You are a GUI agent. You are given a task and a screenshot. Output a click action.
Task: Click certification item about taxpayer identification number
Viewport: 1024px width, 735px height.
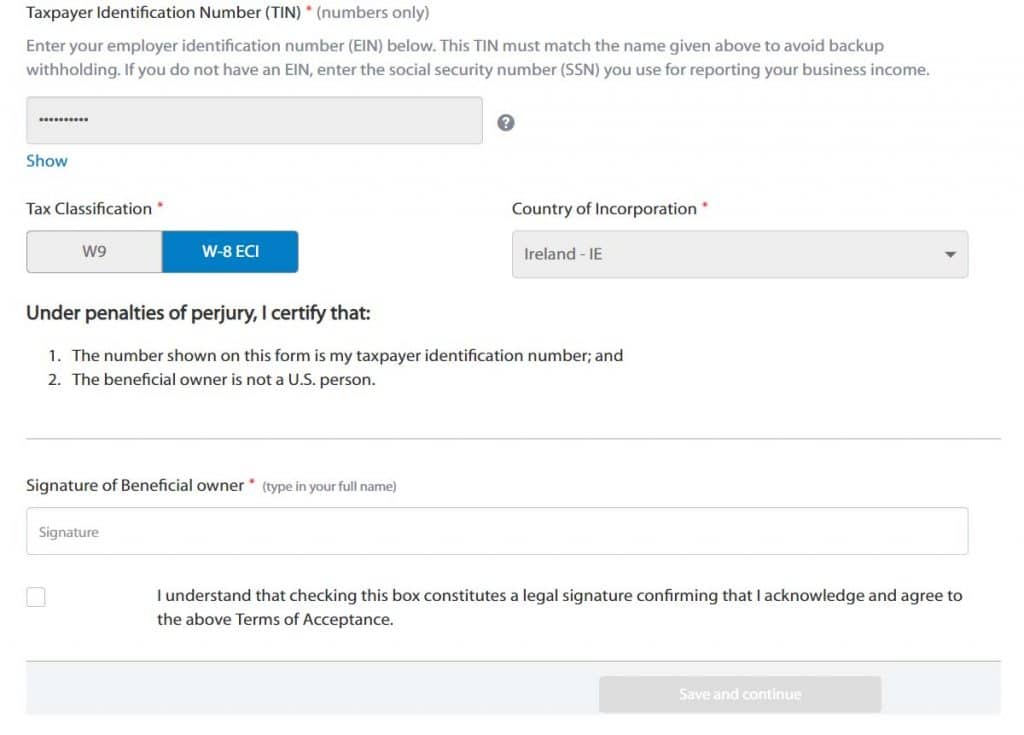347,355
